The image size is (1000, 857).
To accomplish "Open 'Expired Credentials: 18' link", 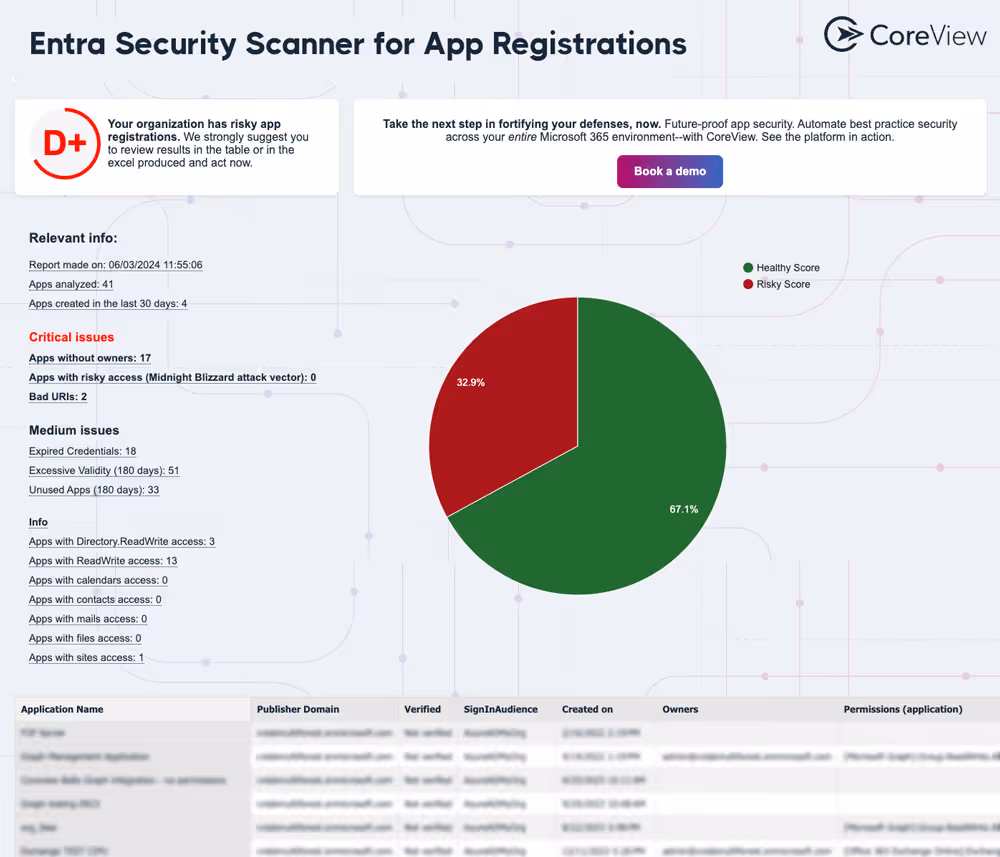I will [82, 451].
